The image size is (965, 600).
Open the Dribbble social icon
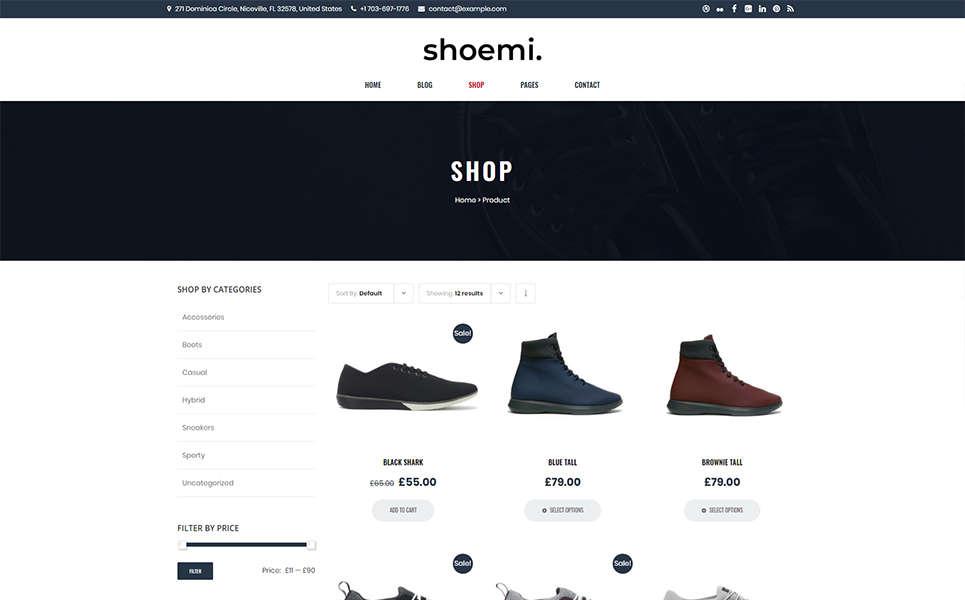[706, 9]
